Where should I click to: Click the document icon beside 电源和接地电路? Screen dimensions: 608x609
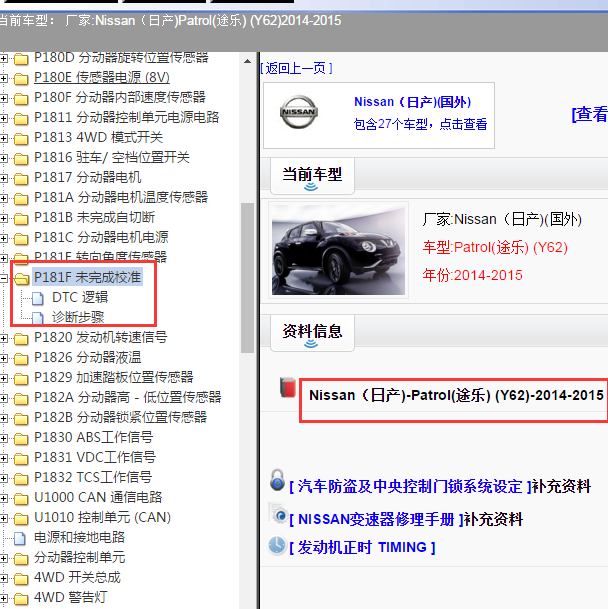tap(20, 538)
